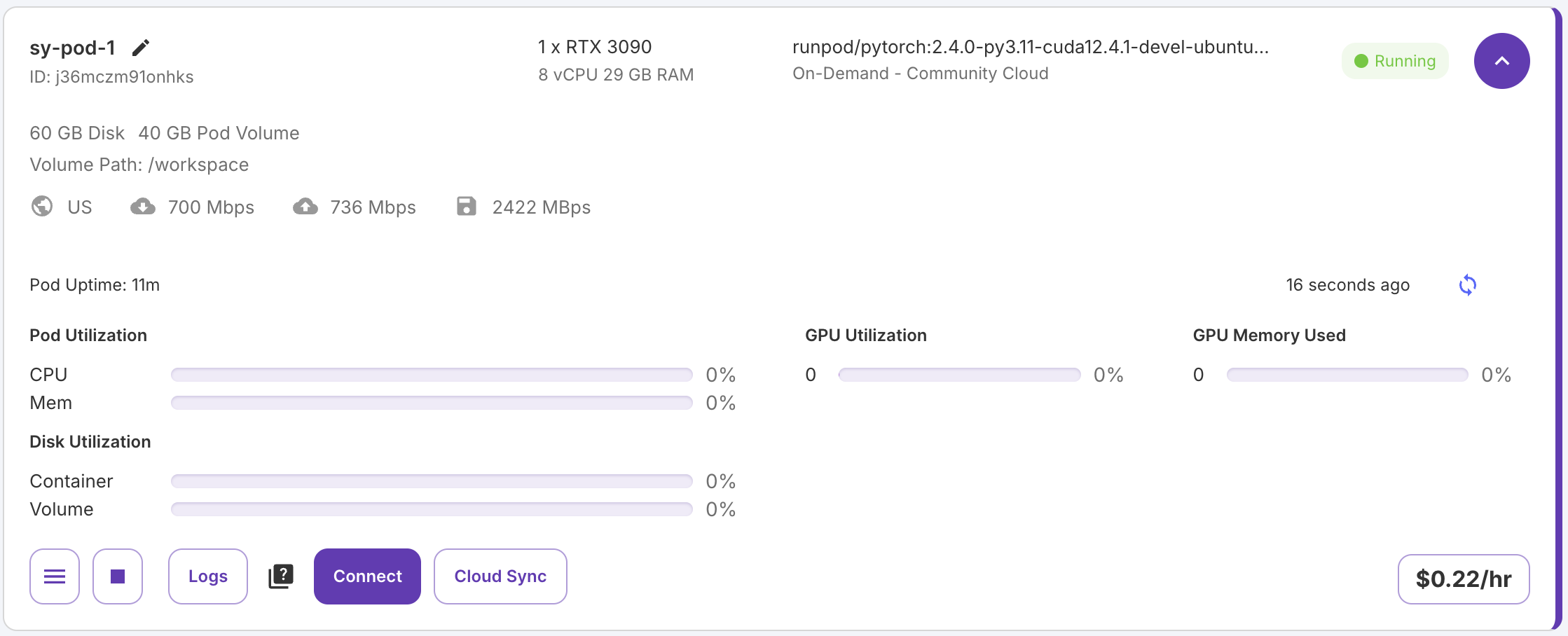Click the disk speed save icon
Viewport: 1568px width, 636px height.
point(467,207)
